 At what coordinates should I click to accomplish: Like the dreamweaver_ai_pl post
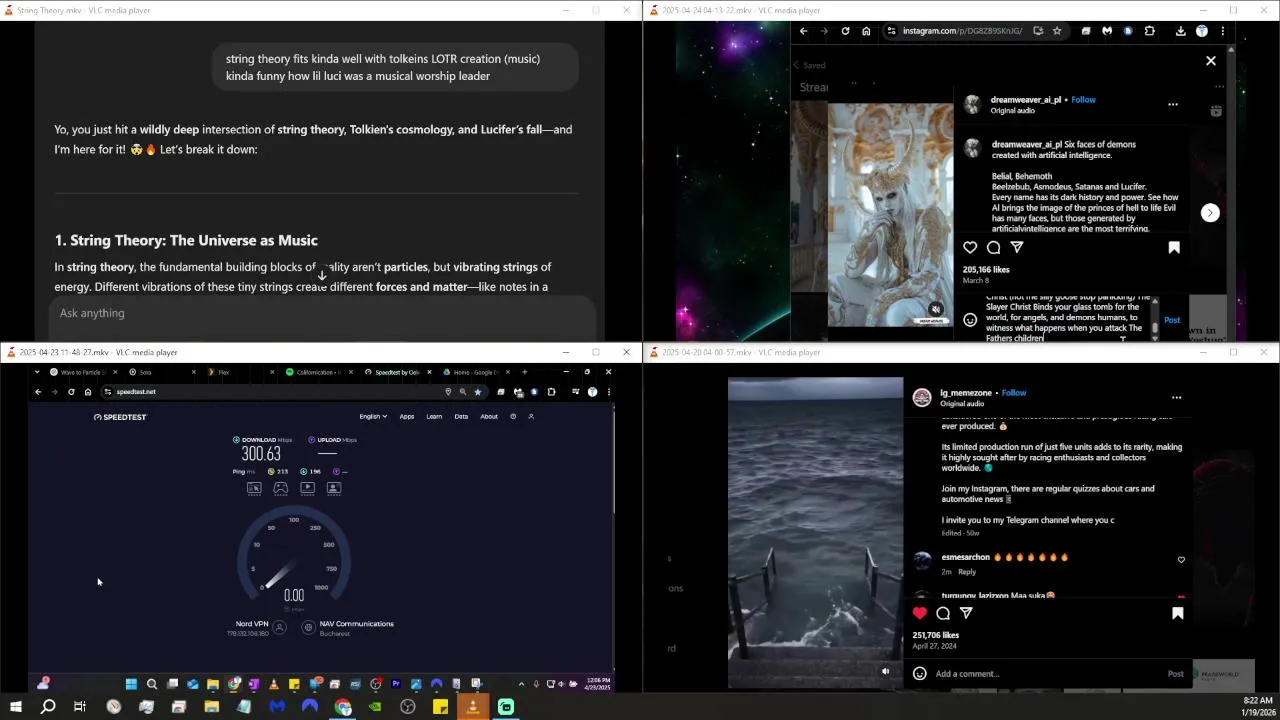(x=970, y=247)
